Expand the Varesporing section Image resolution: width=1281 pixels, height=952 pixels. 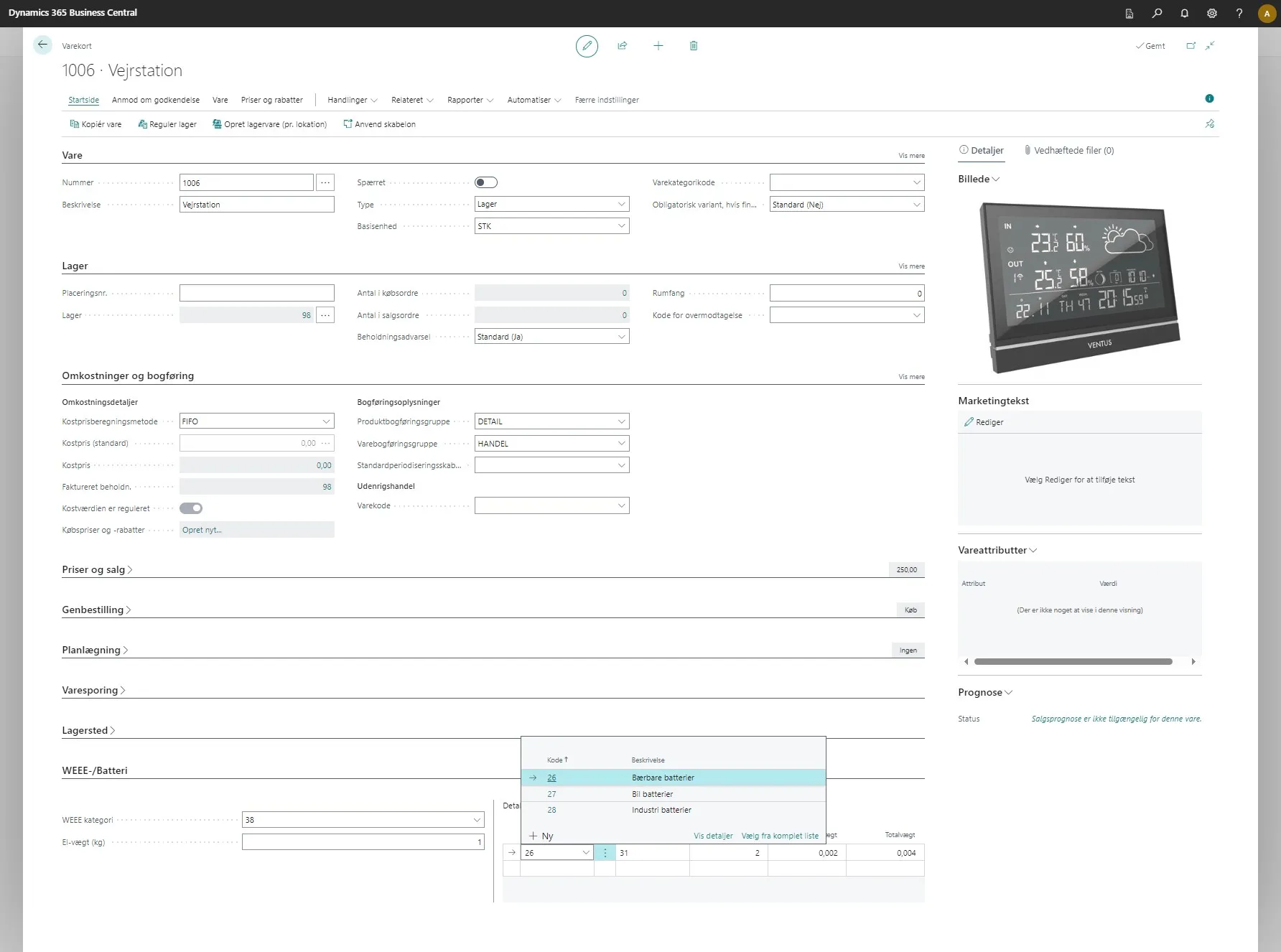coord(93,690)
